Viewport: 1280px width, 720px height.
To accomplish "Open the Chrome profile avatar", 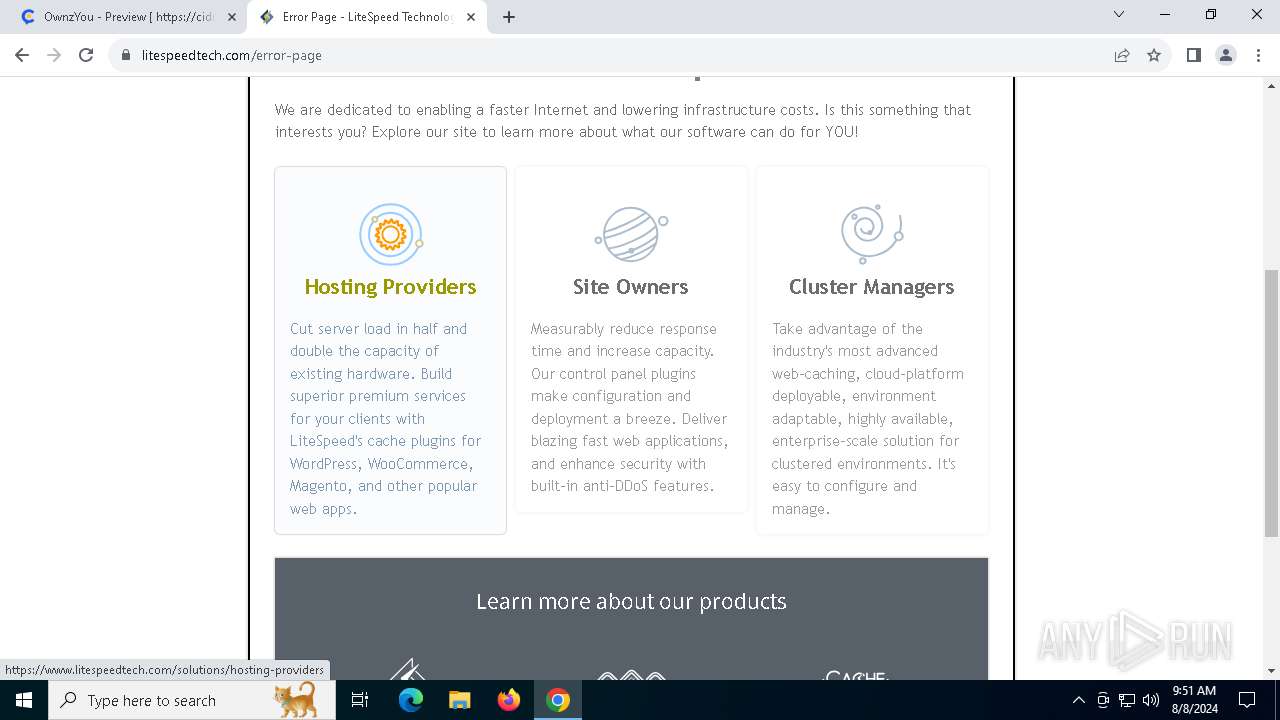I will point(1226,55).
